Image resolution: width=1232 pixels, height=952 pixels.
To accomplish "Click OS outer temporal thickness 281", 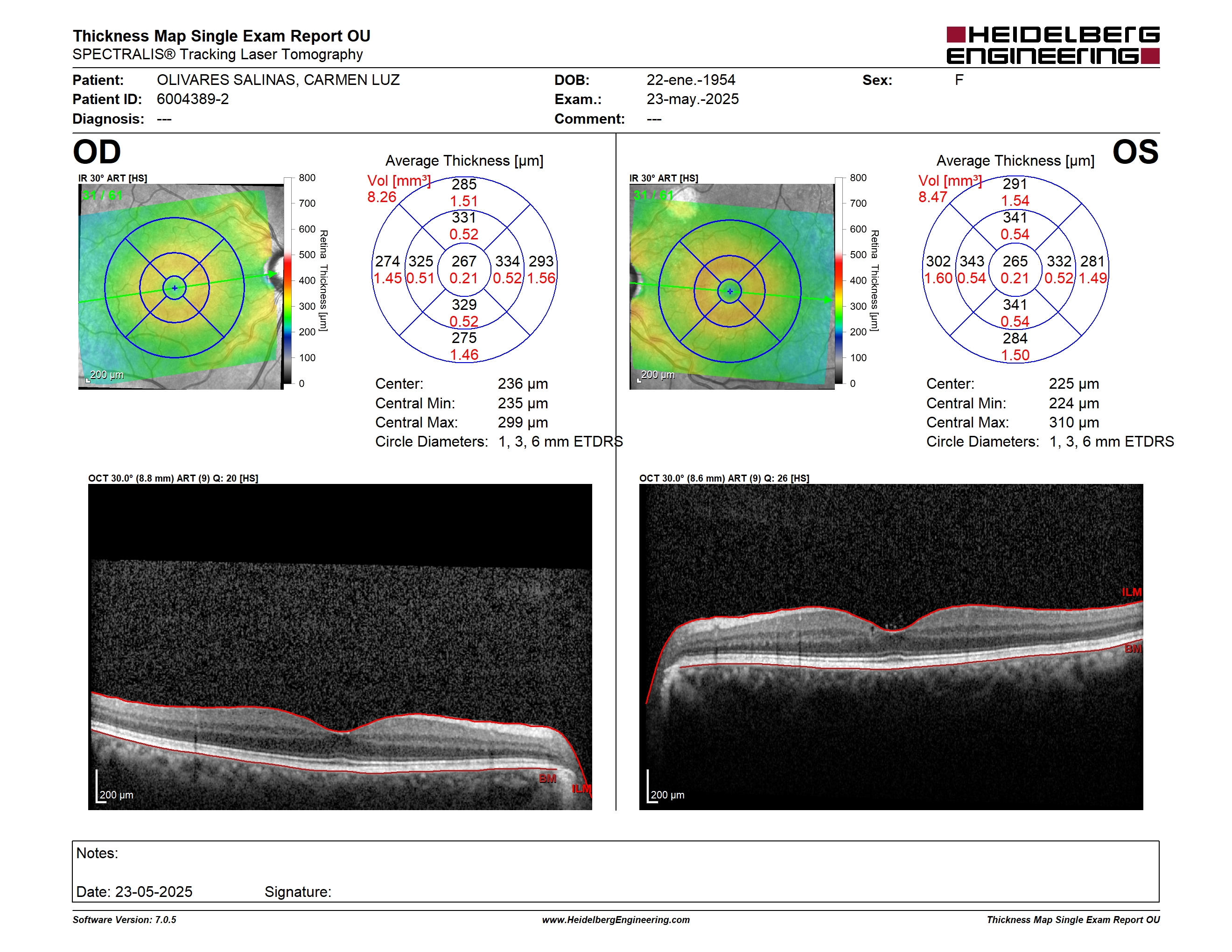I will (x=1092, y=261).
